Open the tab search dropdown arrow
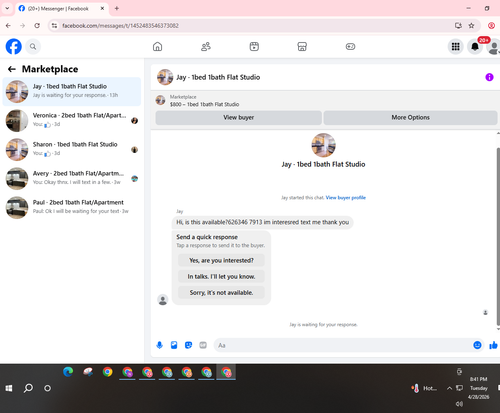Viewport: 500px width, 413px height. pyautogui.click(x=7, y=8)
